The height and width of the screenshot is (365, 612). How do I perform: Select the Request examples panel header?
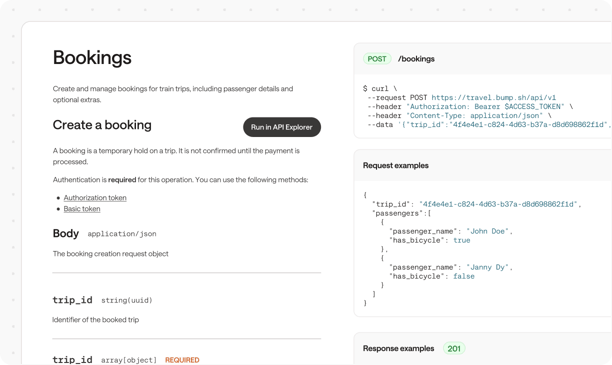coord(396,166)
